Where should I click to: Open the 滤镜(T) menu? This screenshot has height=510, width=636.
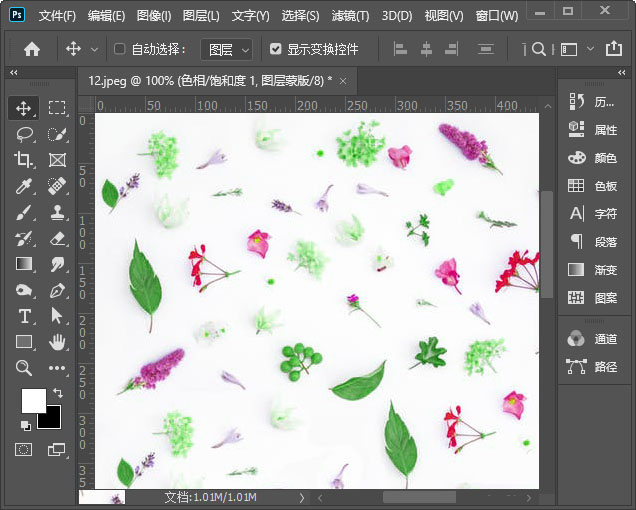pos(350,16)
